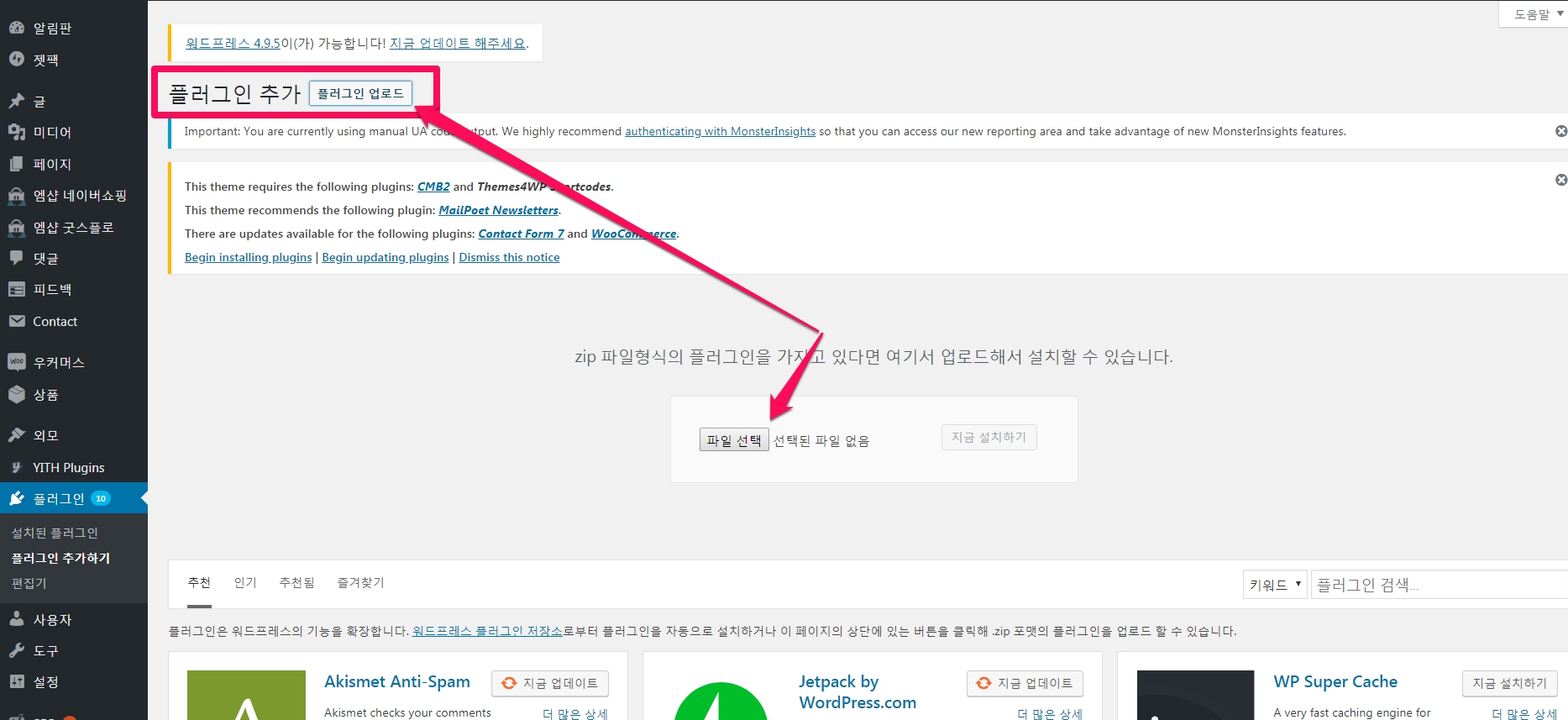Click the dashboard (알림판) icon in sidebar
This screenshot has width=1568, height=720.
tap(17, 28)
